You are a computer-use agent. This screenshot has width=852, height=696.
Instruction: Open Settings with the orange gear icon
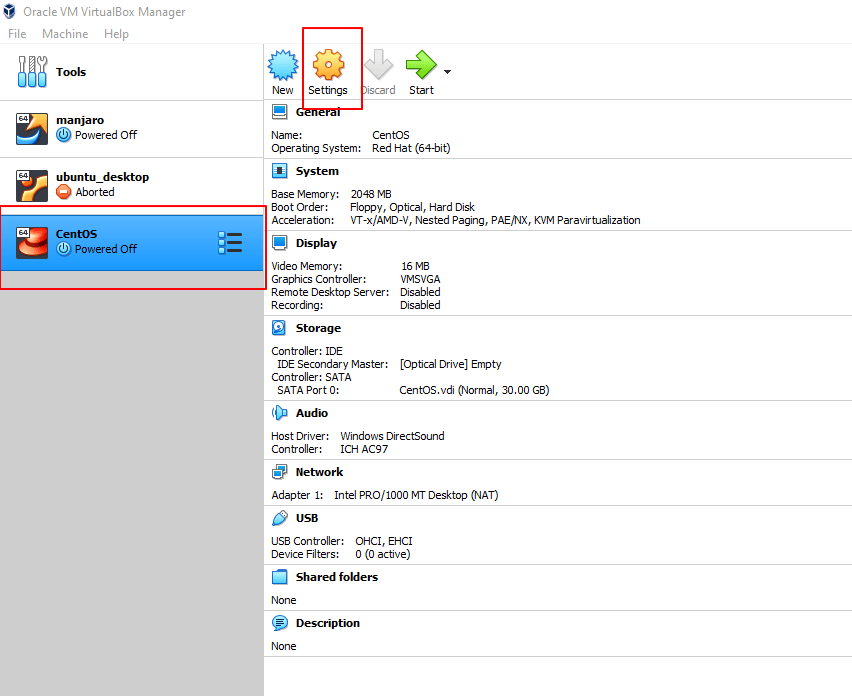[x=328, y=65]
